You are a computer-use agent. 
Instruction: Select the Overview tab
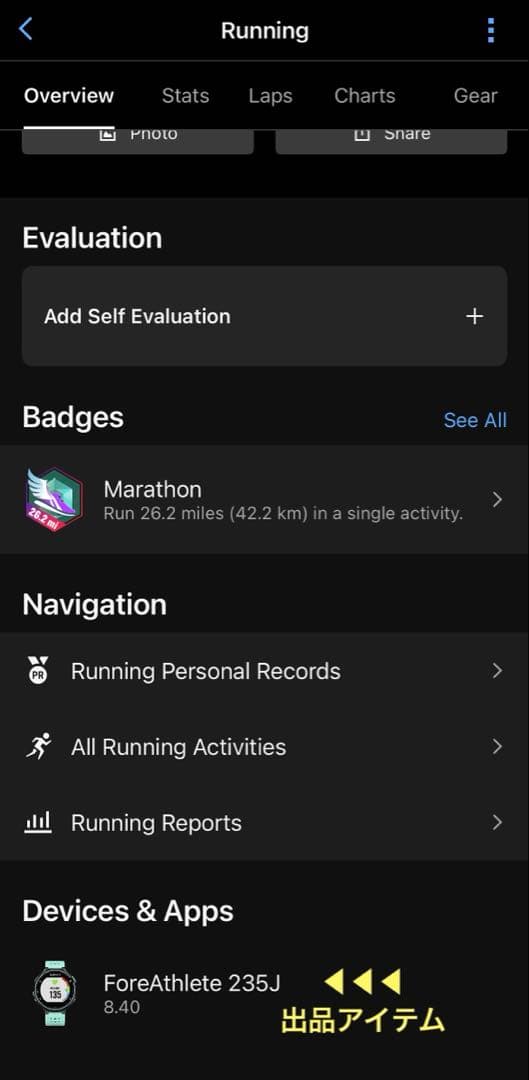pos(69,96)
